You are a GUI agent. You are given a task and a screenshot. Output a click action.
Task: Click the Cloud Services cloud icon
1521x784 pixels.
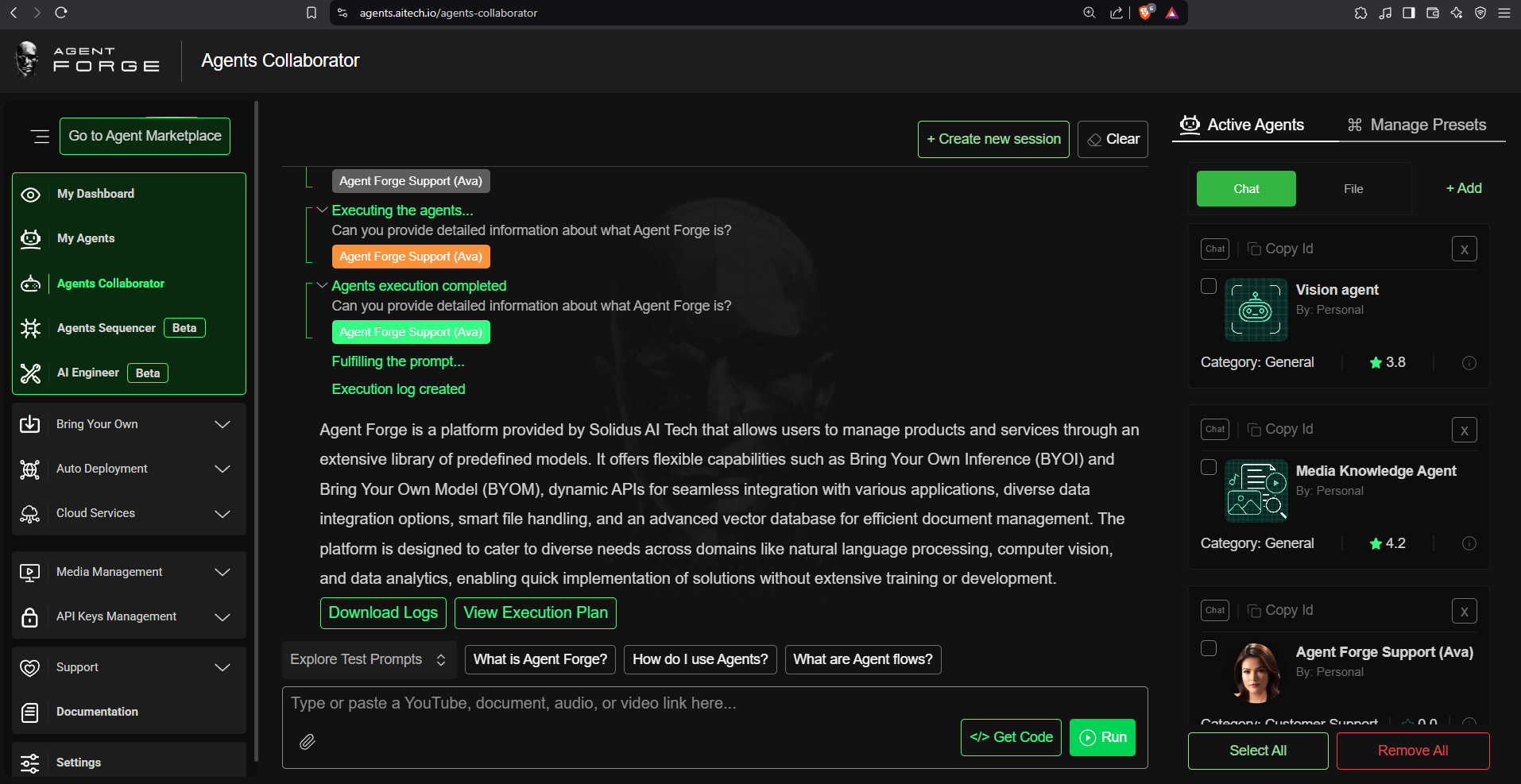click(29, 514)
